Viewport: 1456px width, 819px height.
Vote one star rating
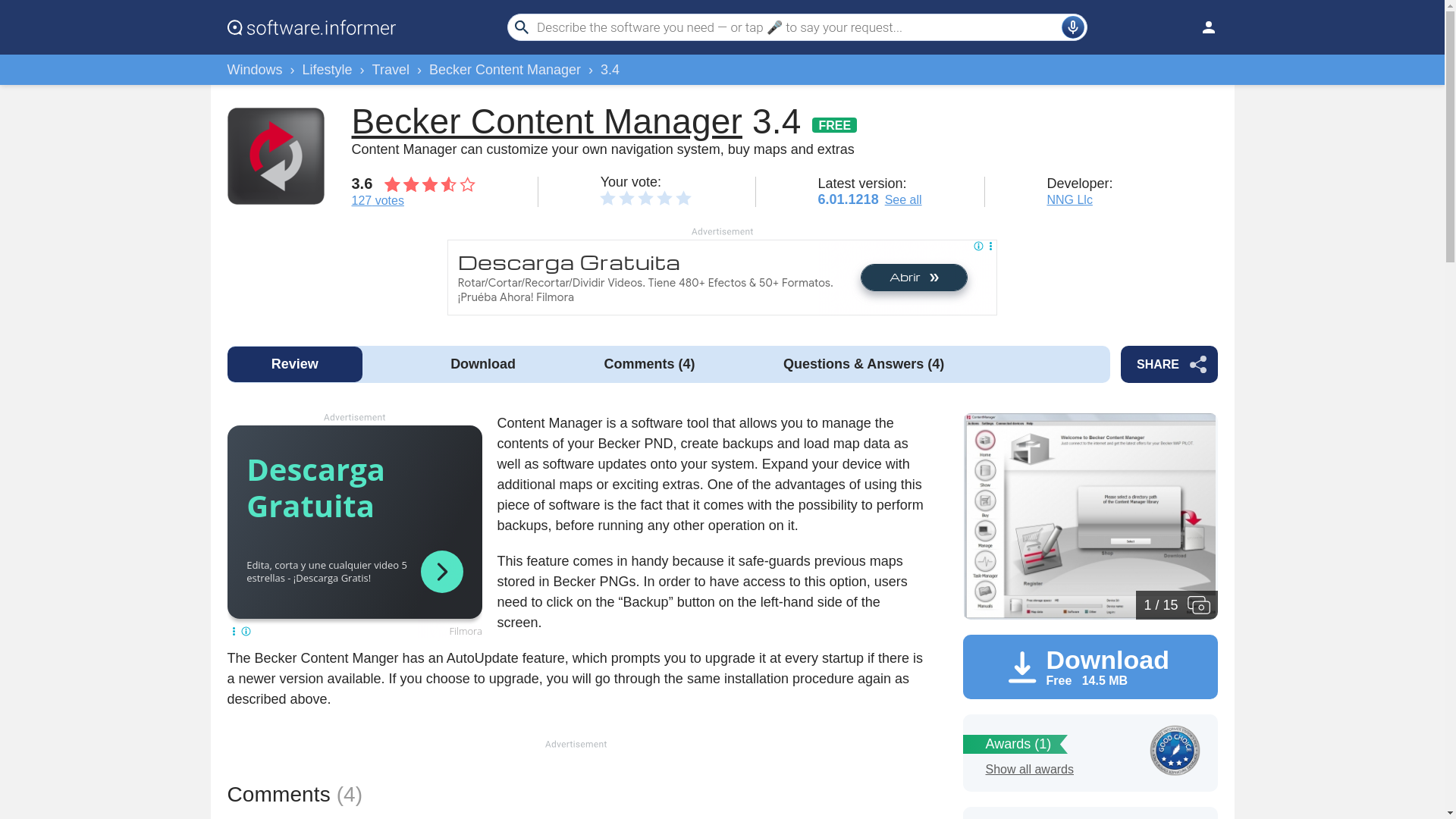607,198
